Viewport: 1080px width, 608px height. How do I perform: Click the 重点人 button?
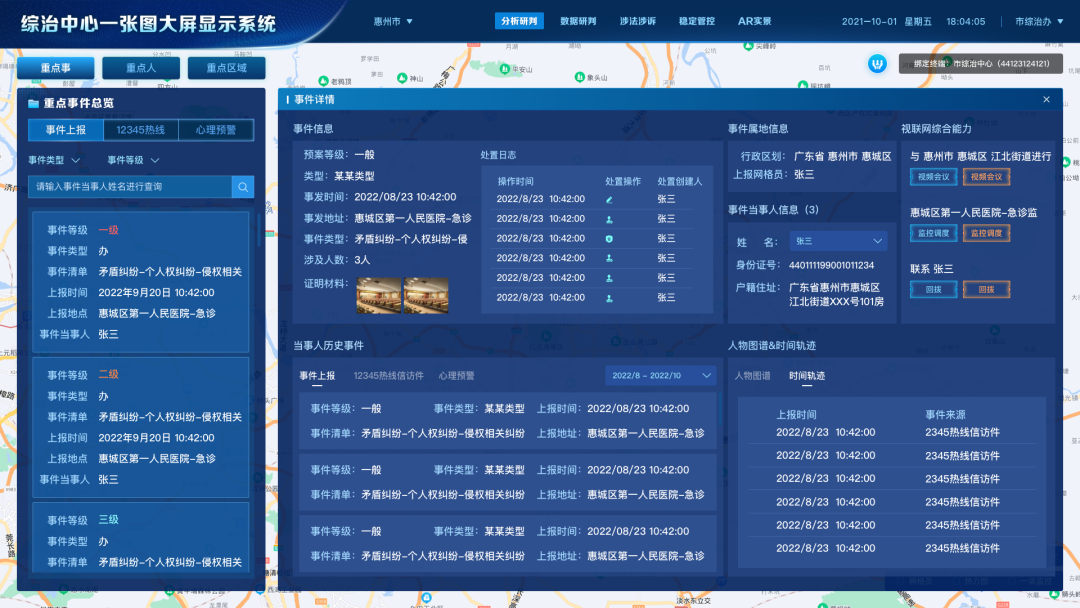click(141, 68)
